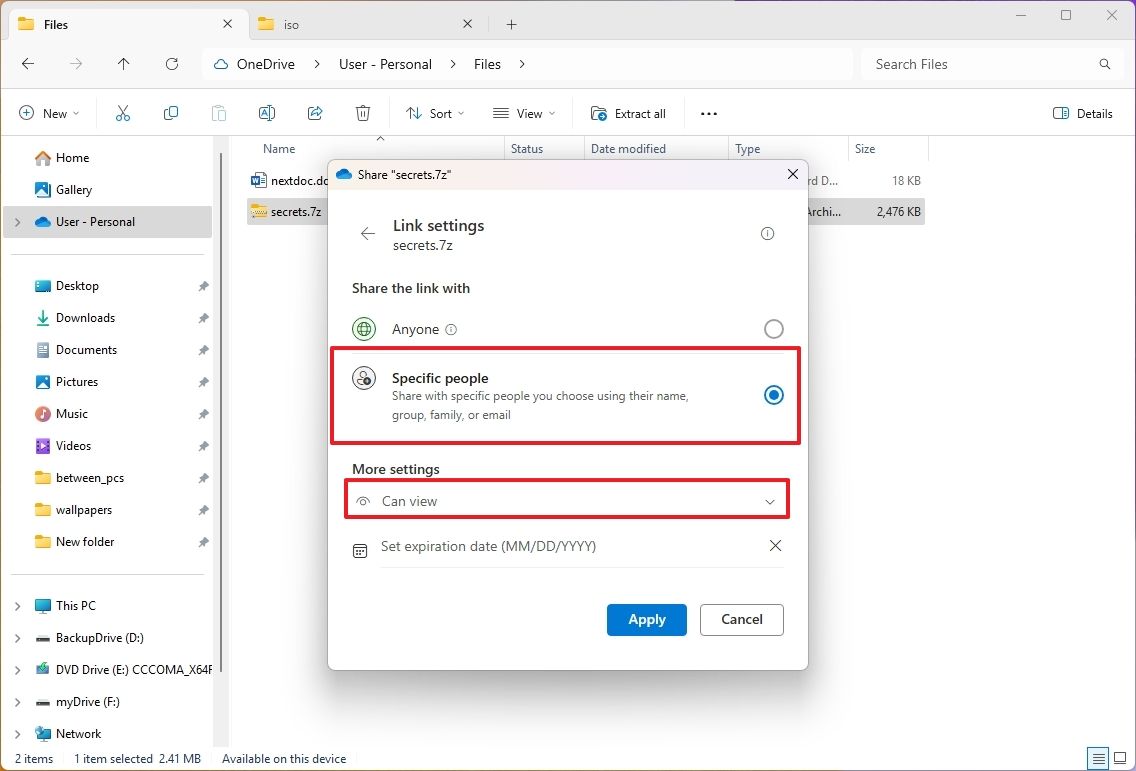Choose Specific people for link sharing

(773, 395)
